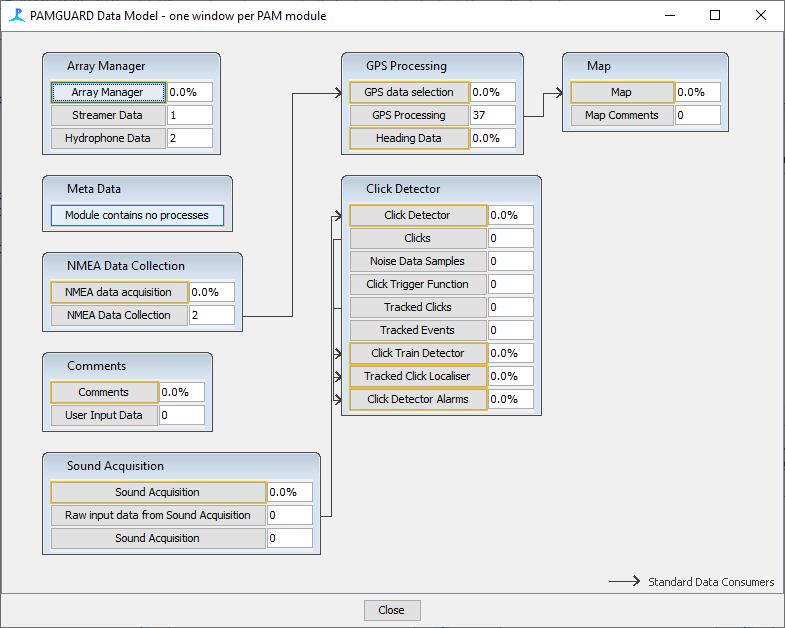The width and height of the screenshot is (785, 628).
Task: Click the Streamer Data button
Action: click(x=108, y=115)
